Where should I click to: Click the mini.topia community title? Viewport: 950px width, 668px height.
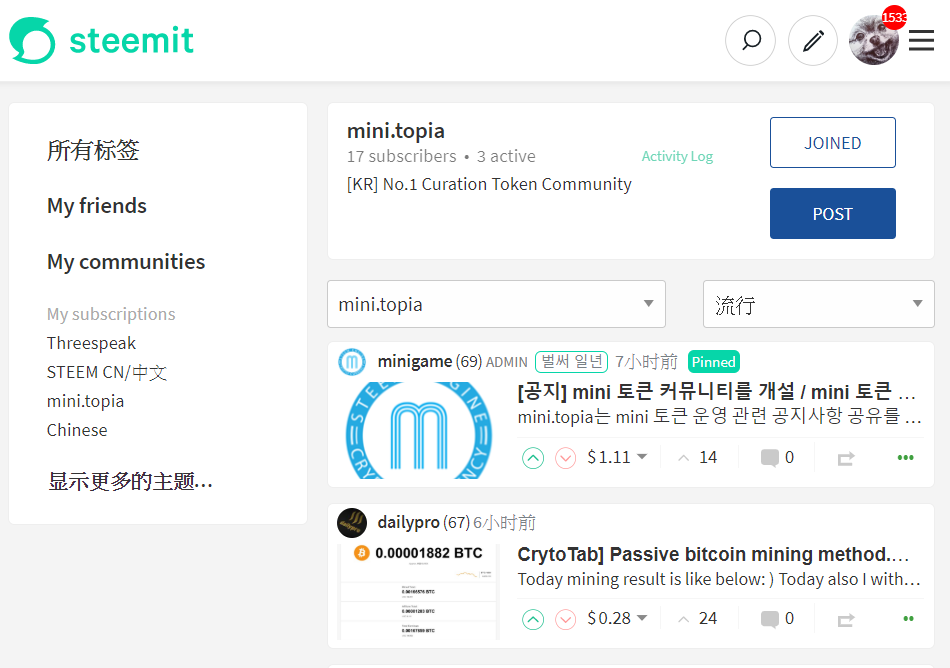(x=396, y=130)
